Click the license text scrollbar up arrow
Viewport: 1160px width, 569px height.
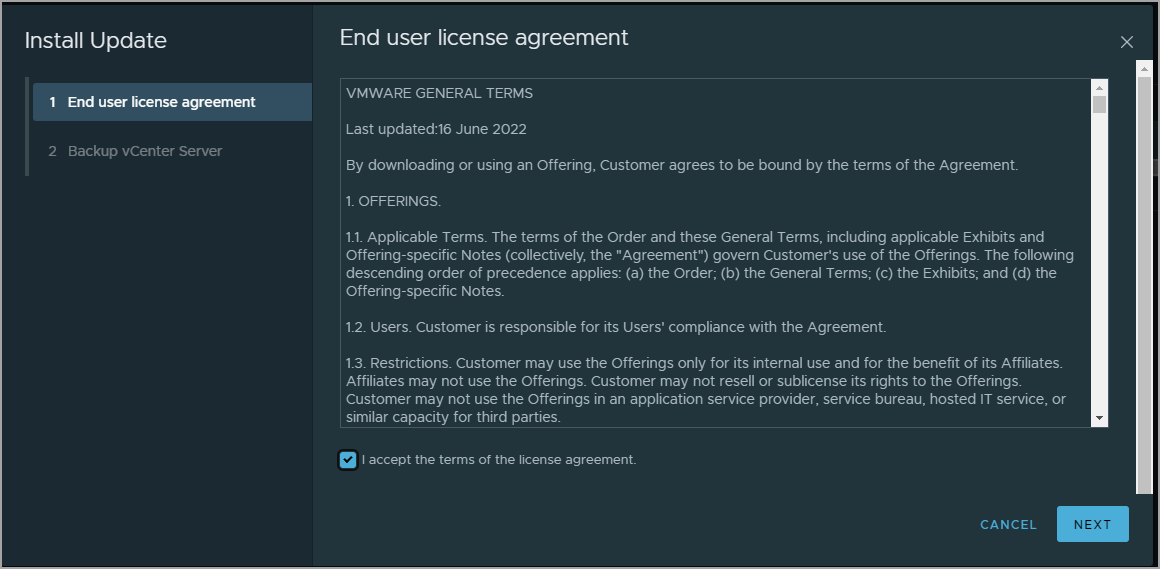click(1099, 87)
